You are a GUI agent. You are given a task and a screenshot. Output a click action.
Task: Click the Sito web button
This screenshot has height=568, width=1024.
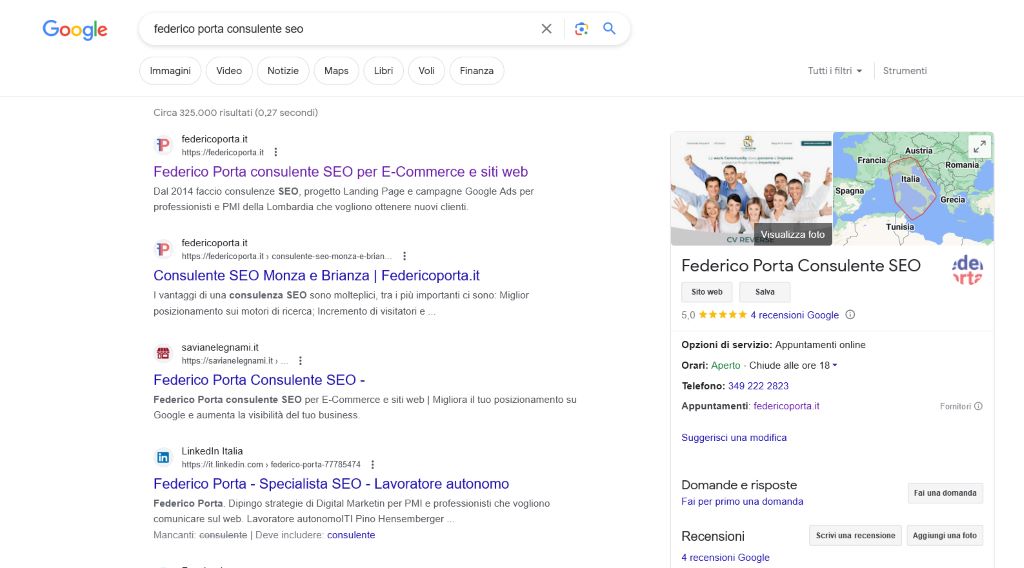(707, 292)
